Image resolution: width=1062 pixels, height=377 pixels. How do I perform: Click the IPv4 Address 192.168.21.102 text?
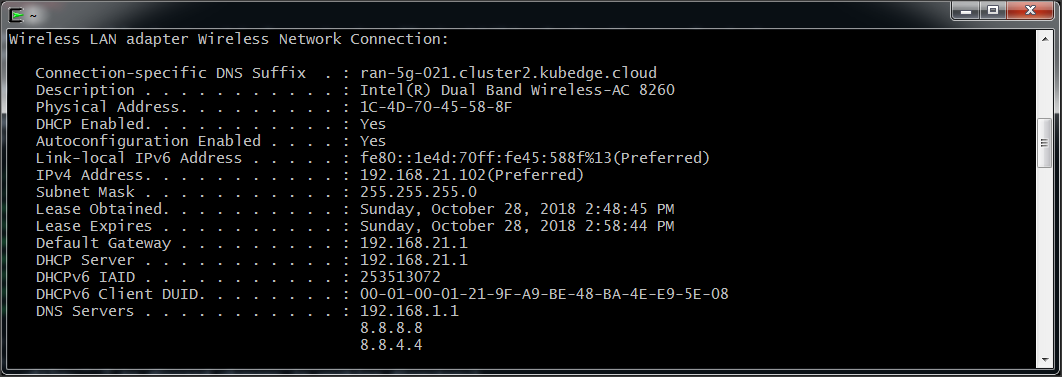tap(423, 175)
